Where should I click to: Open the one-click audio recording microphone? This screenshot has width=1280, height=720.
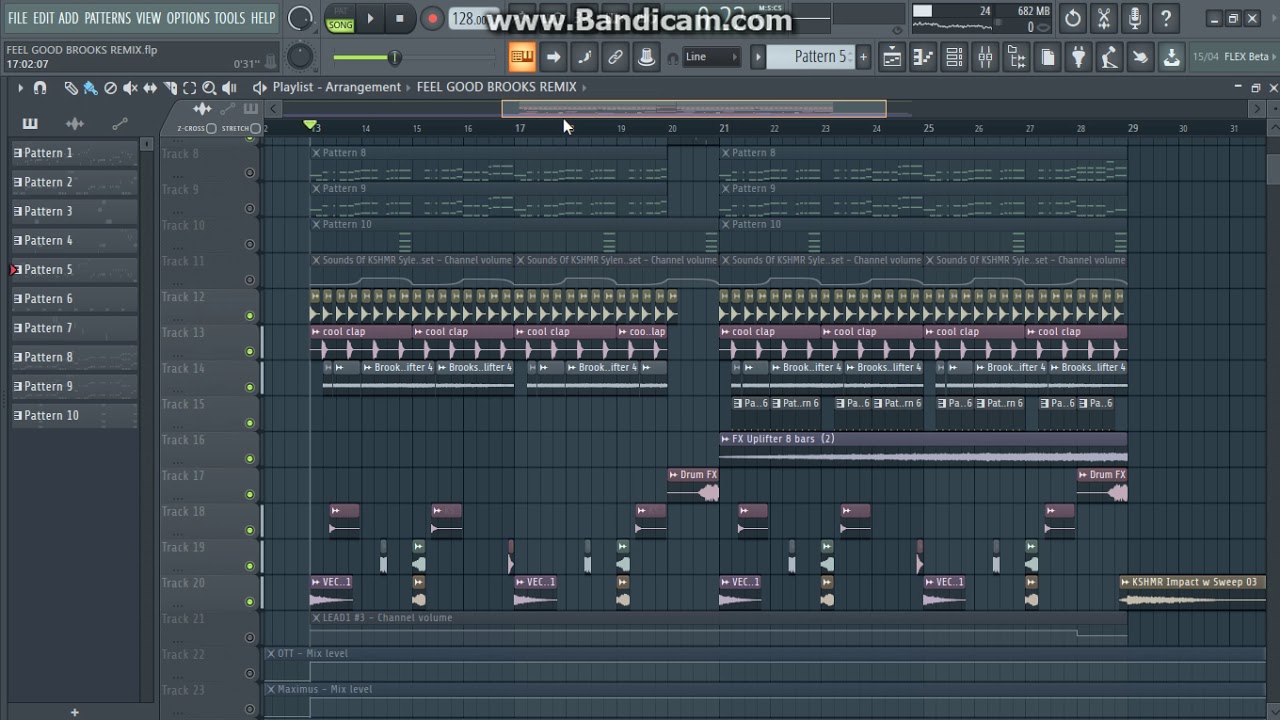[x=1135, y=18]
